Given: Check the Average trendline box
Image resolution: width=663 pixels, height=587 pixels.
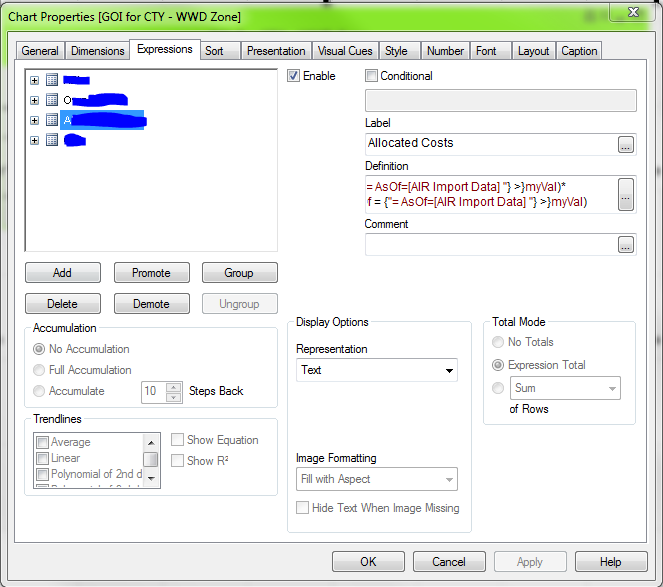Looking at the screenshot, I should pos(42,442).
